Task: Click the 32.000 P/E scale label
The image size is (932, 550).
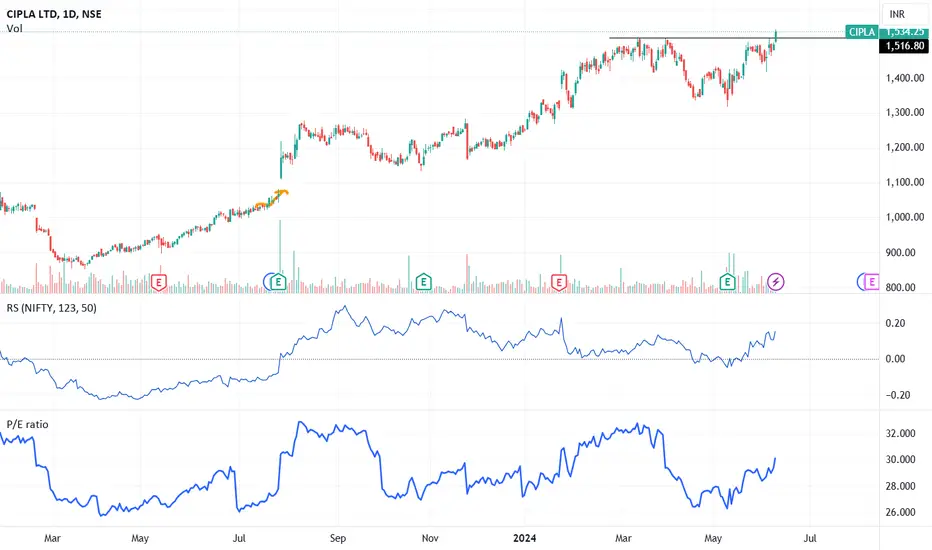Action: pyautogui.click(x=901, y=433)
